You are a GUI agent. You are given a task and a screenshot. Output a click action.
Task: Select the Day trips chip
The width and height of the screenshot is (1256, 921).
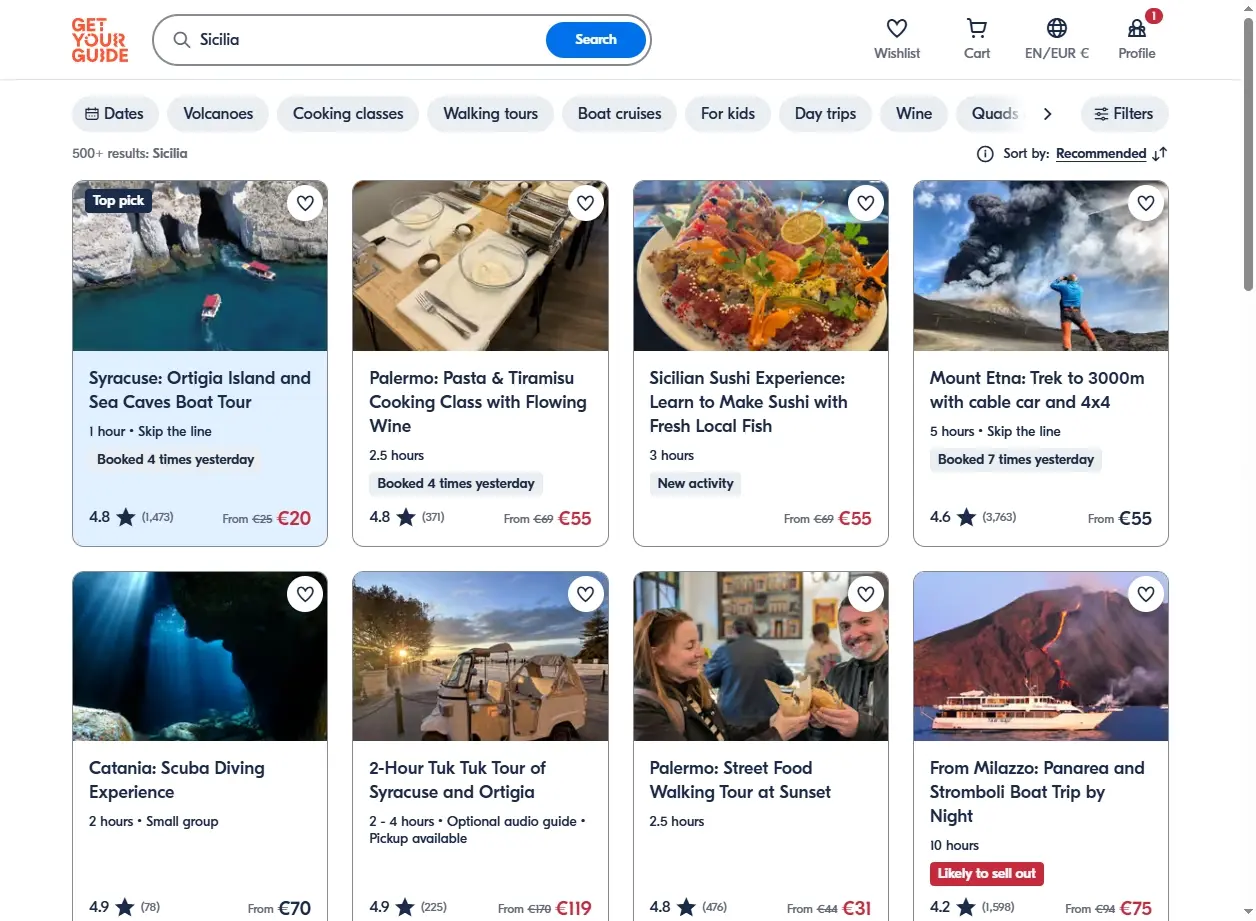coord(825,114)
